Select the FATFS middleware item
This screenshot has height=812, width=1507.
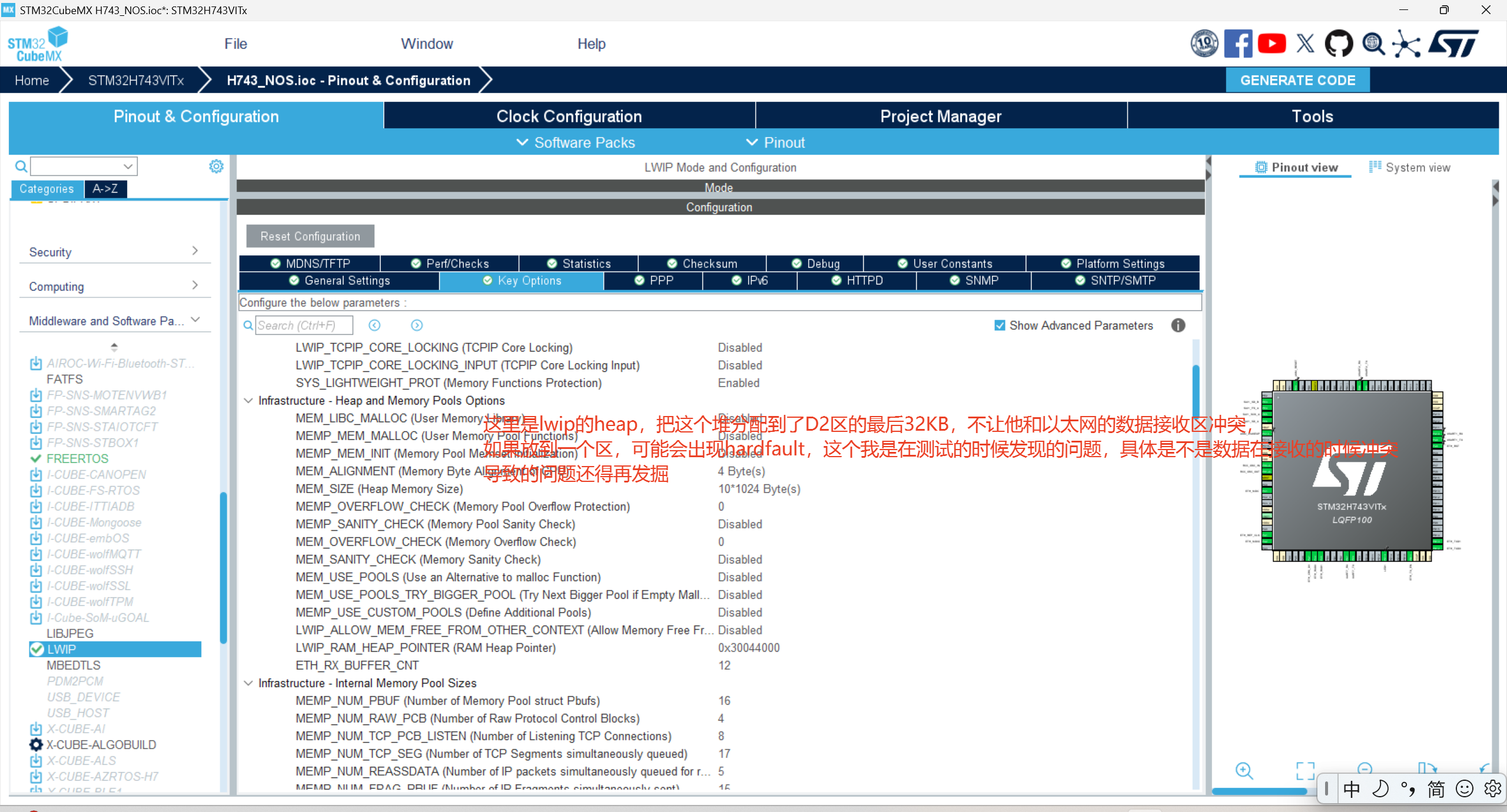[x=65, y=379]
